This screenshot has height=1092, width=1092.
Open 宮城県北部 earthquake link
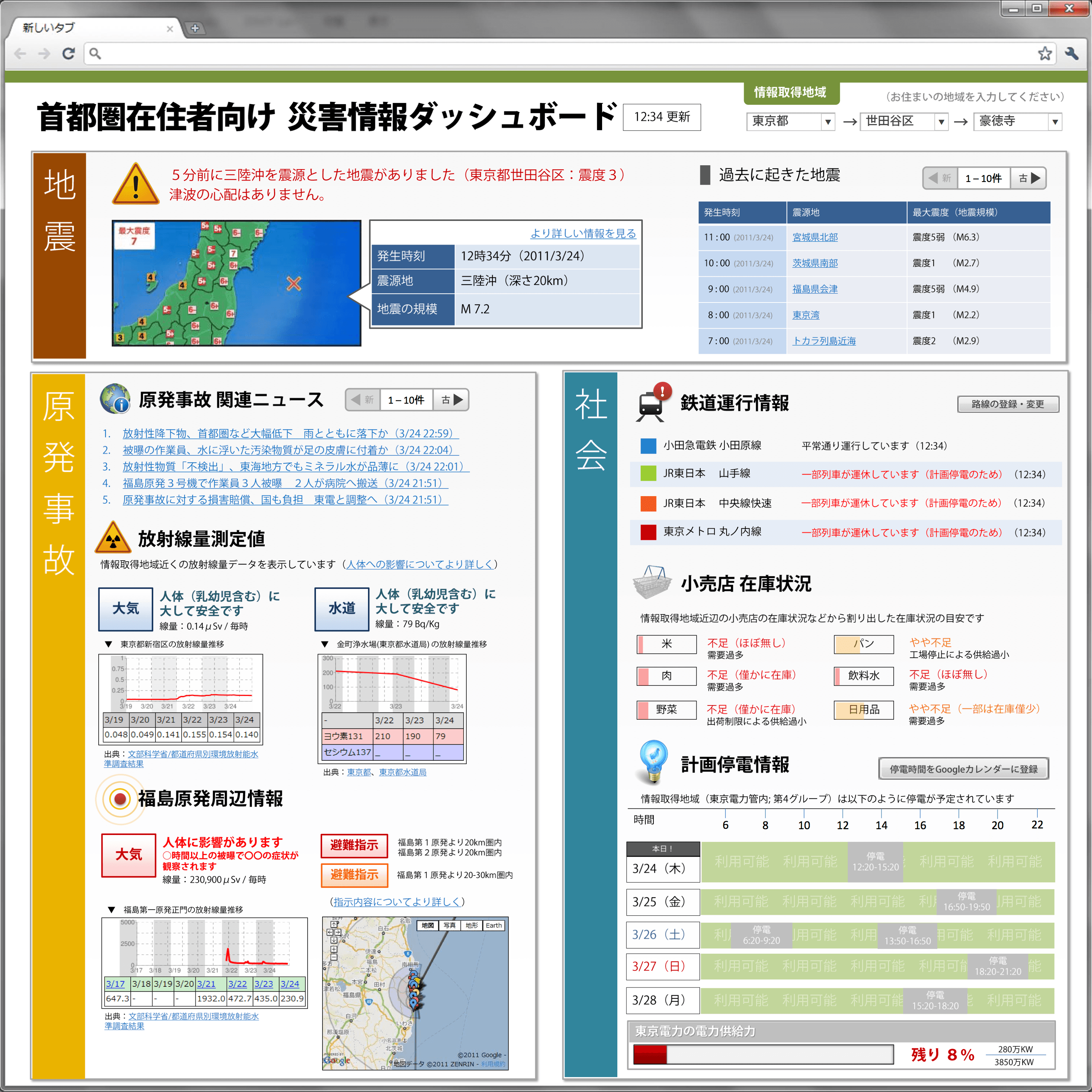[x=815, y=237]
